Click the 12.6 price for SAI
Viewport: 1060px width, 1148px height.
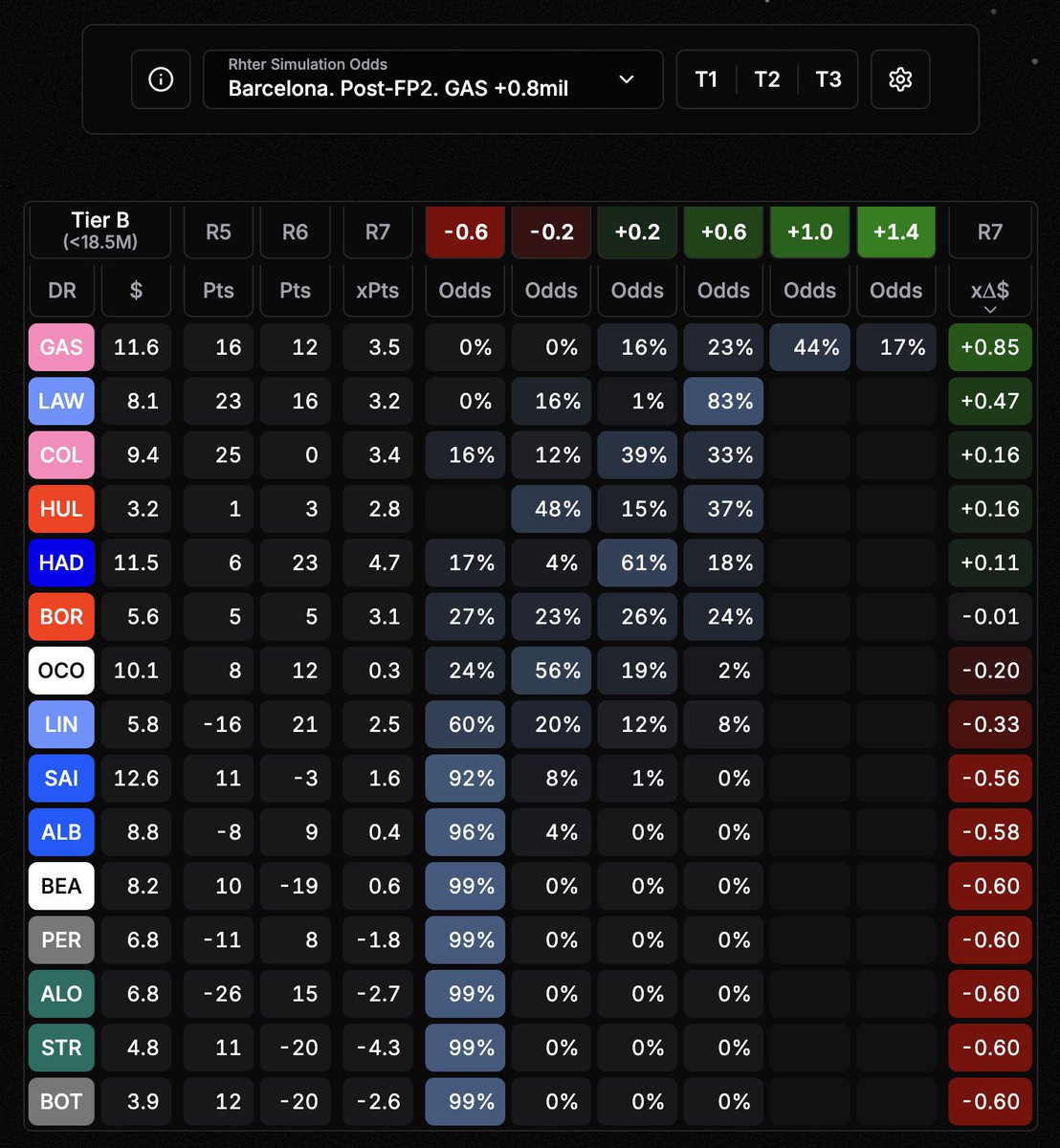(136, 778)
